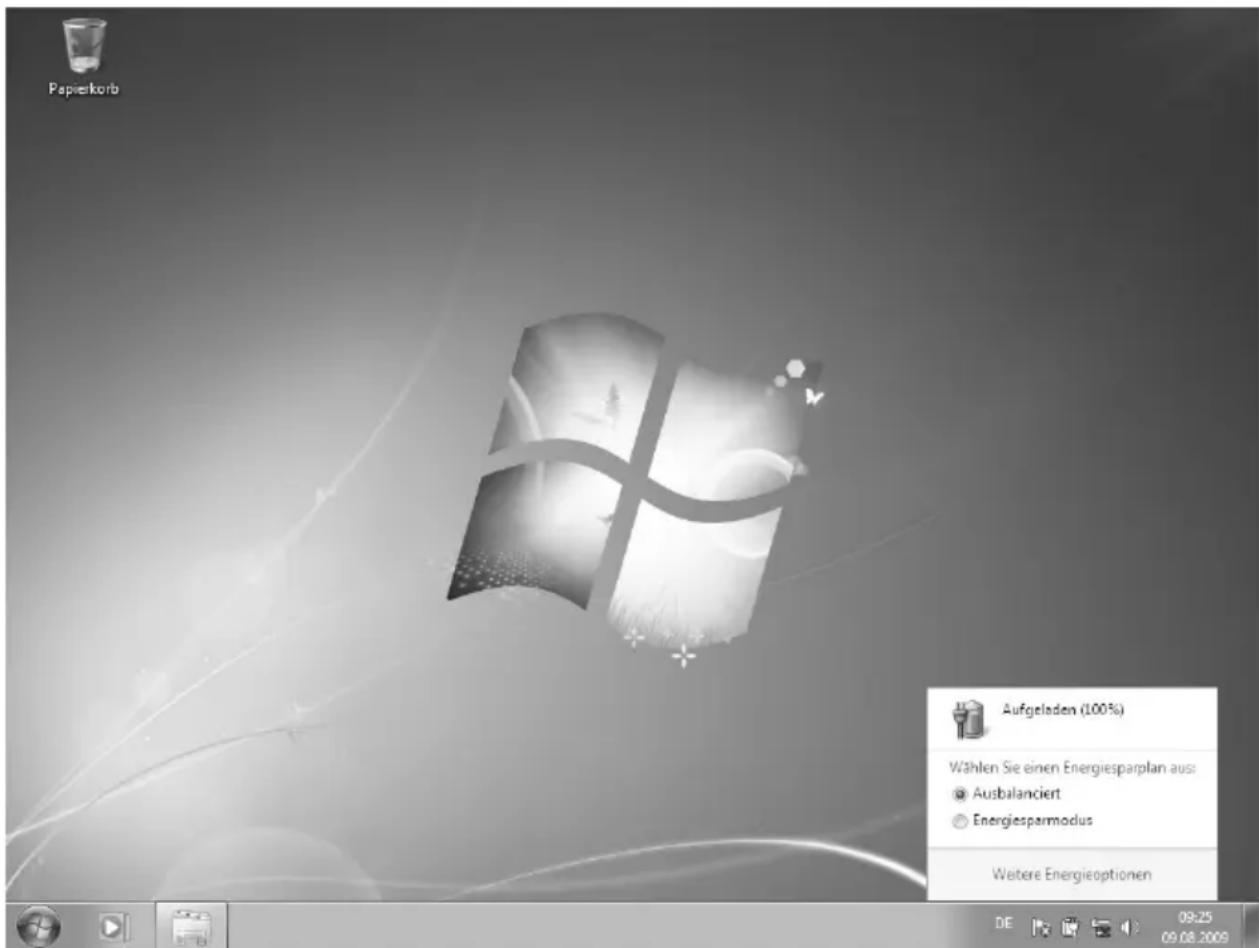This screenshot has height=948, width=1259.
Task: Select the Ausbalanciert power plan
Action: coord(1006,793)
